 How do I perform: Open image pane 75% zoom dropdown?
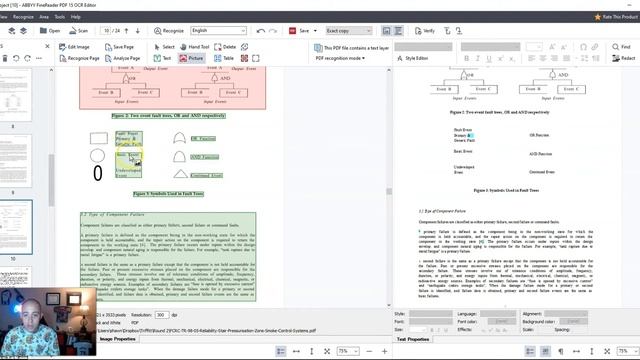348,351
